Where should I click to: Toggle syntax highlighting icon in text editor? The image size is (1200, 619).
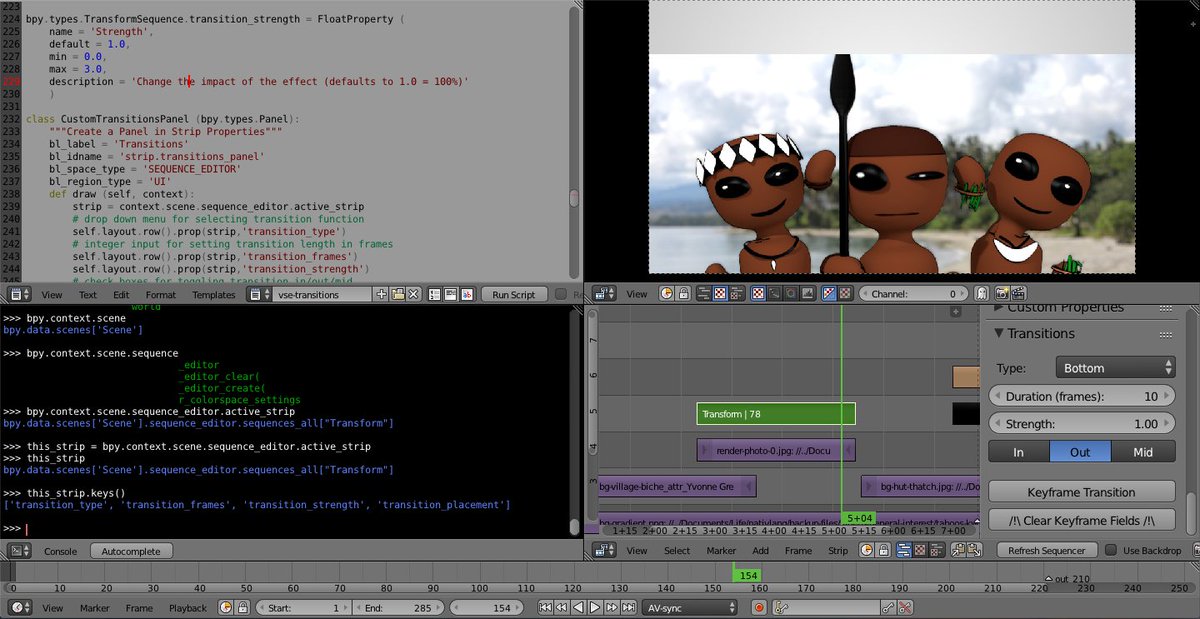pos(466,294)
